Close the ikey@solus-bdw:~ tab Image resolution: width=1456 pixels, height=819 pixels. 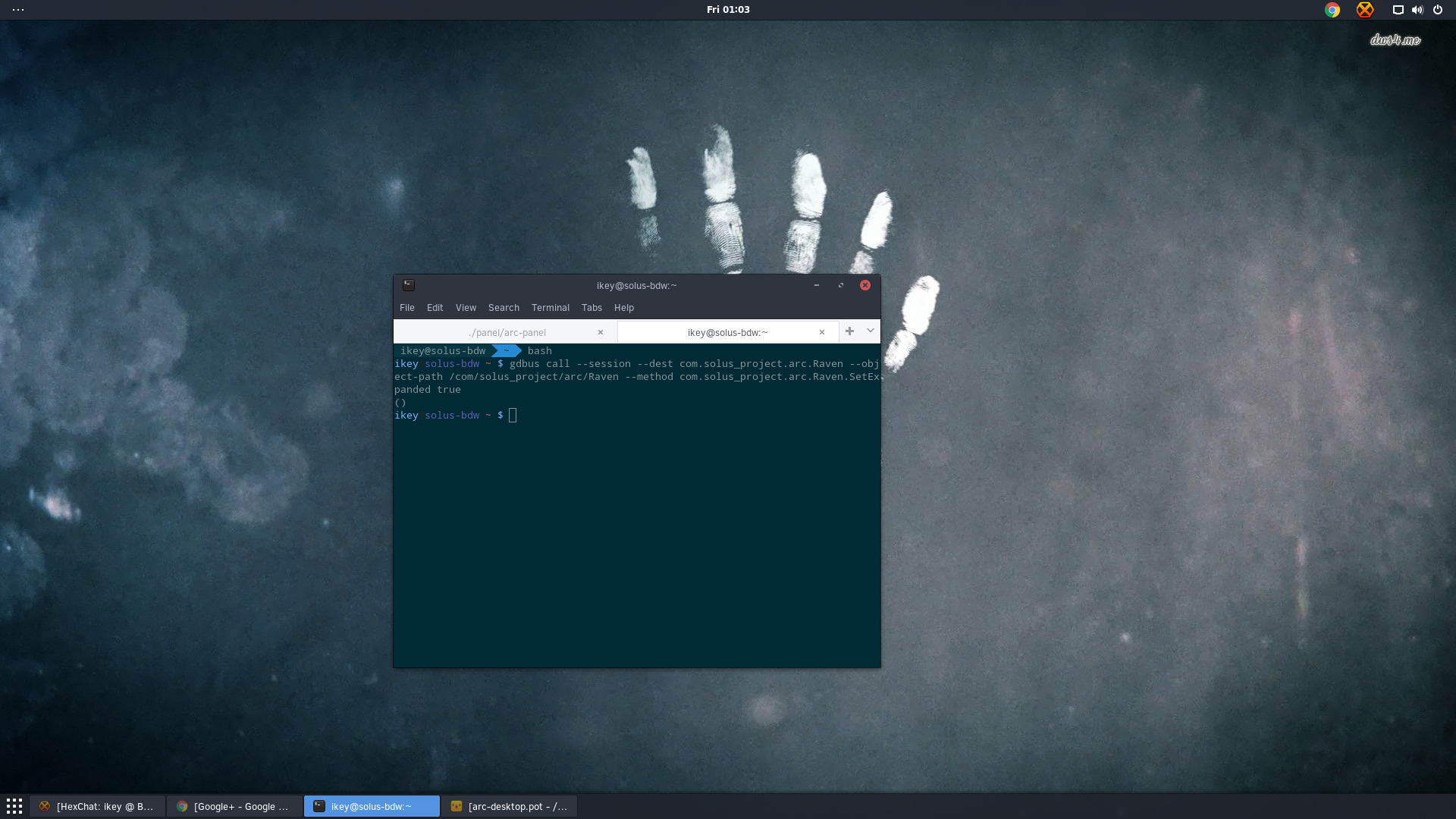[821, 332]
